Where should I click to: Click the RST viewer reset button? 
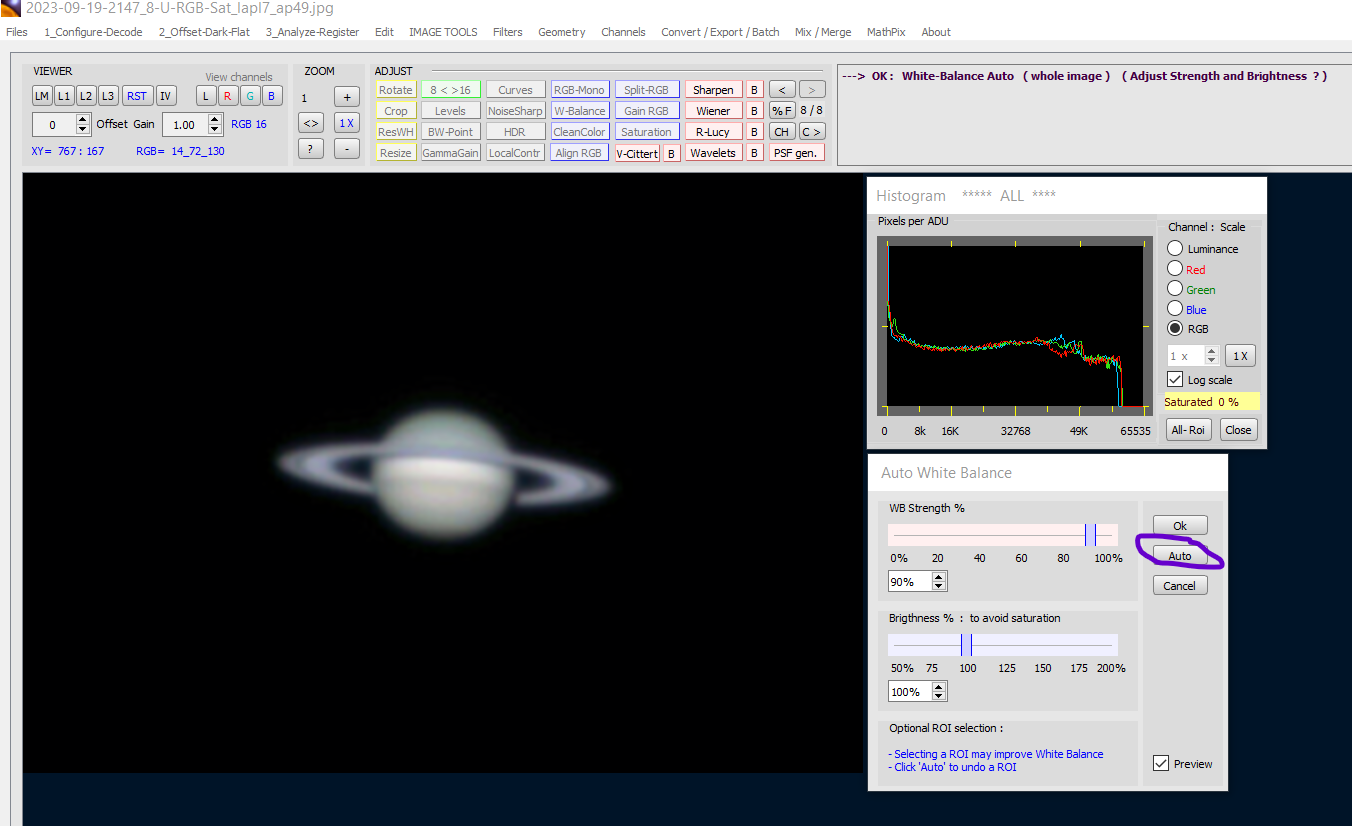136,96
